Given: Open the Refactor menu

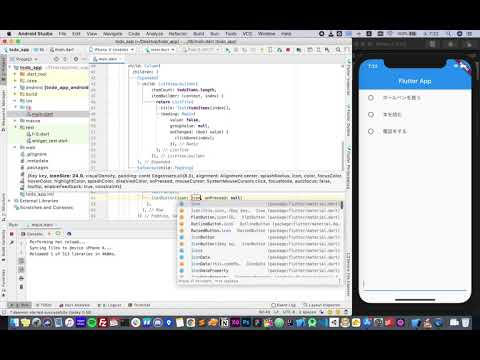Looking at the screenshot, I should [178, 34].
